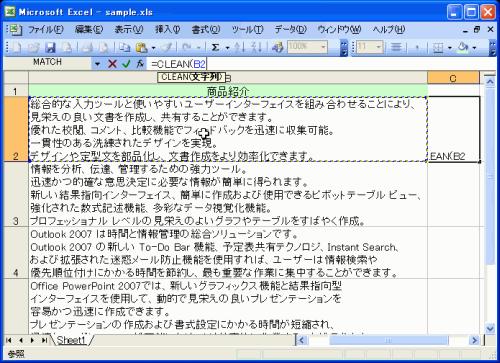This screenshot has height=363, width=500.
Task: Open the ファイル(F) menu
Action: 45,30
